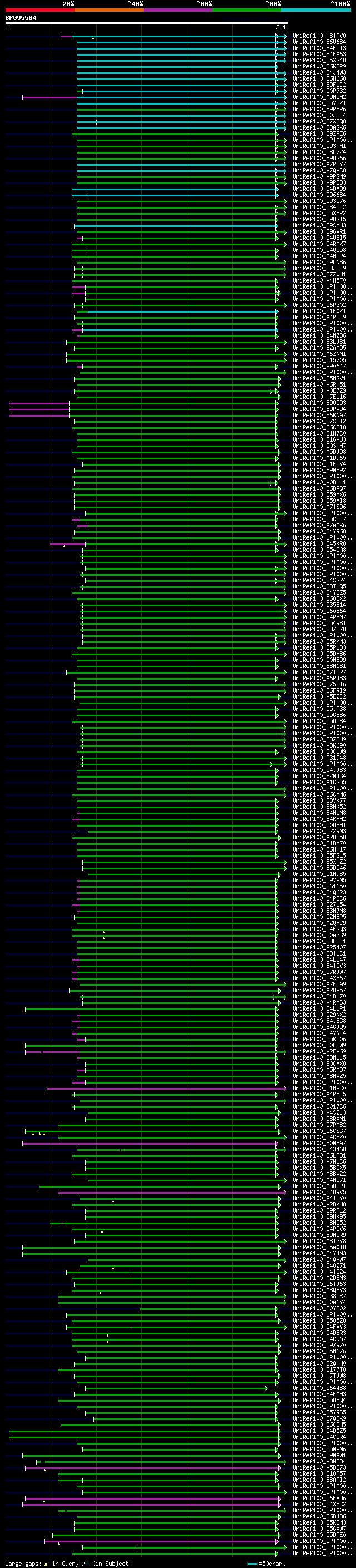Open the entry UniRef100_O61650
The width and height of the screenshot is (356, 1568).
[x=319, y=886]
